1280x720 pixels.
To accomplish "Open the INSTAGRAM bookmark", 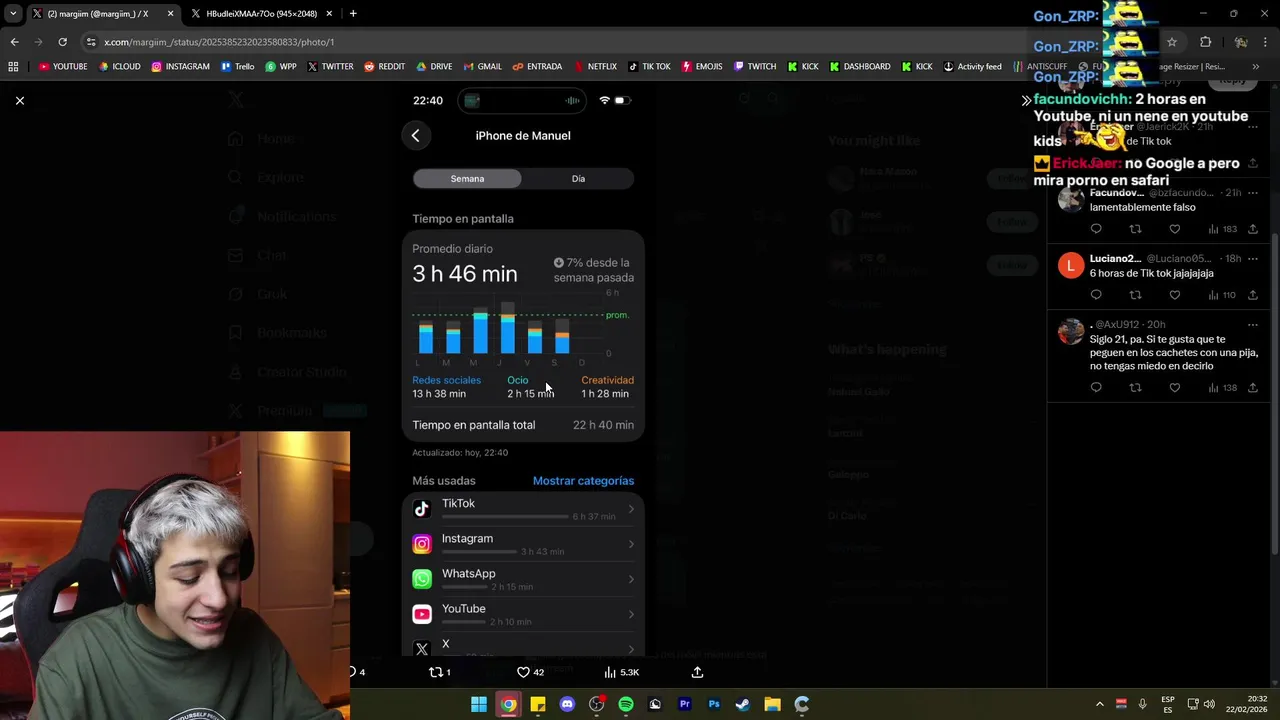I will pyautogui.click(x=180, y=67).
